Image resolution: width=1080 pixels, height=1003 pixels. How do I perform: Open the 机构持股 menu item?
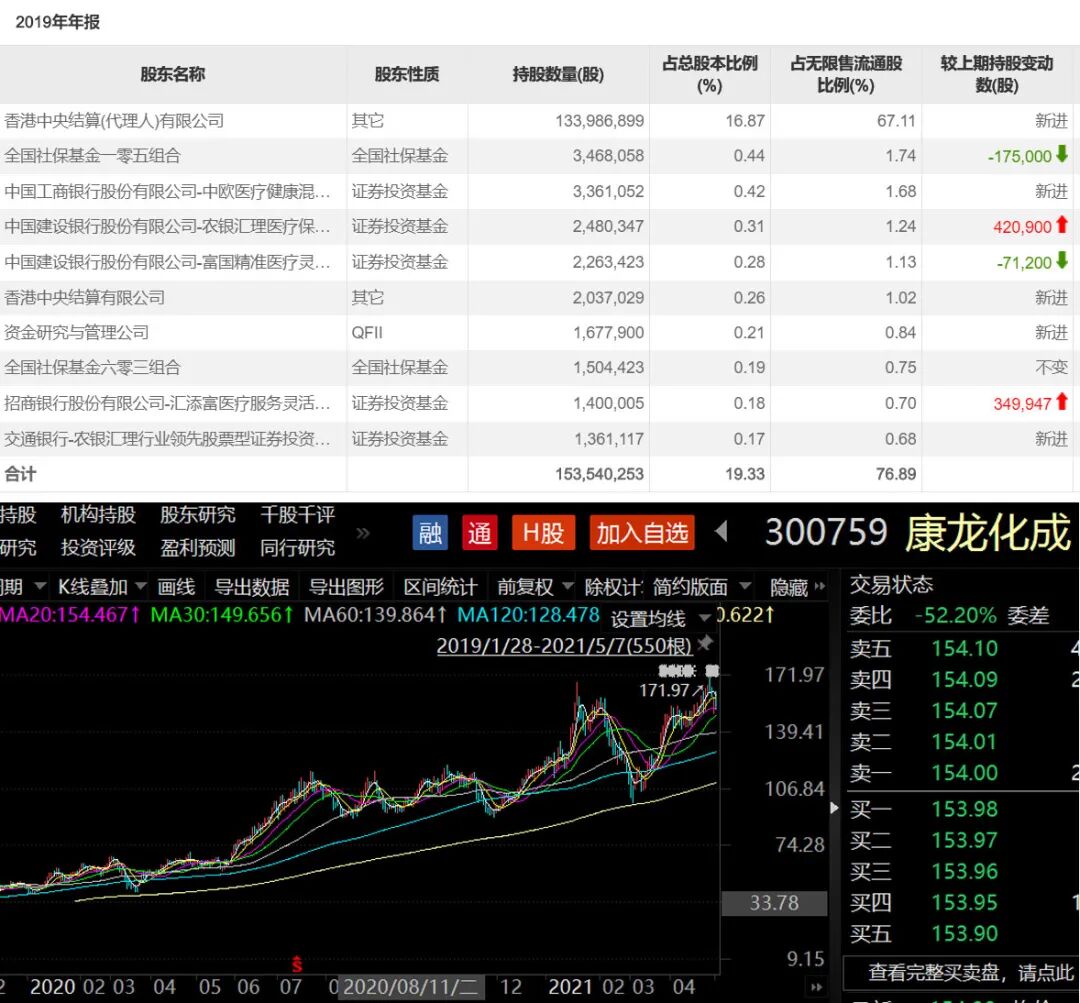click(98, 515)
